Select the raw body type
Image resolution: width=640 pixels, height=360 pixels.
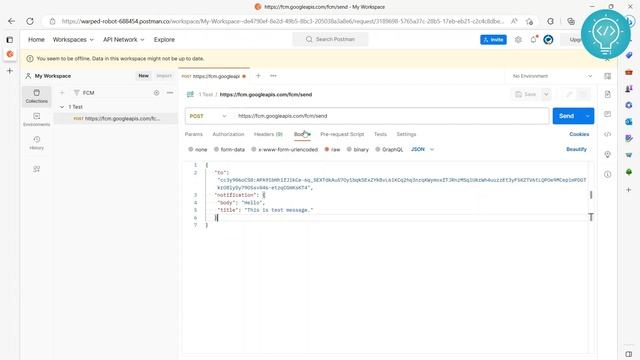(x=332, y=149)
